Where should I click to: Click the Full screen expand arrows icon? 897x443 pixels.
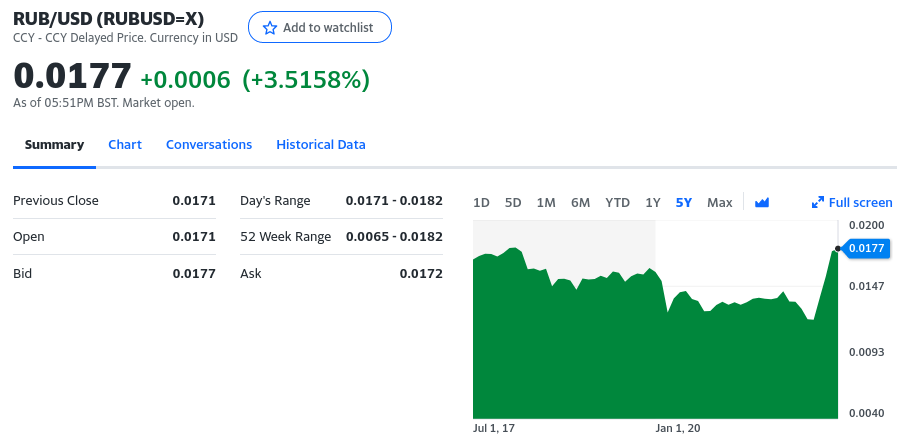click(x=818, y=203)
